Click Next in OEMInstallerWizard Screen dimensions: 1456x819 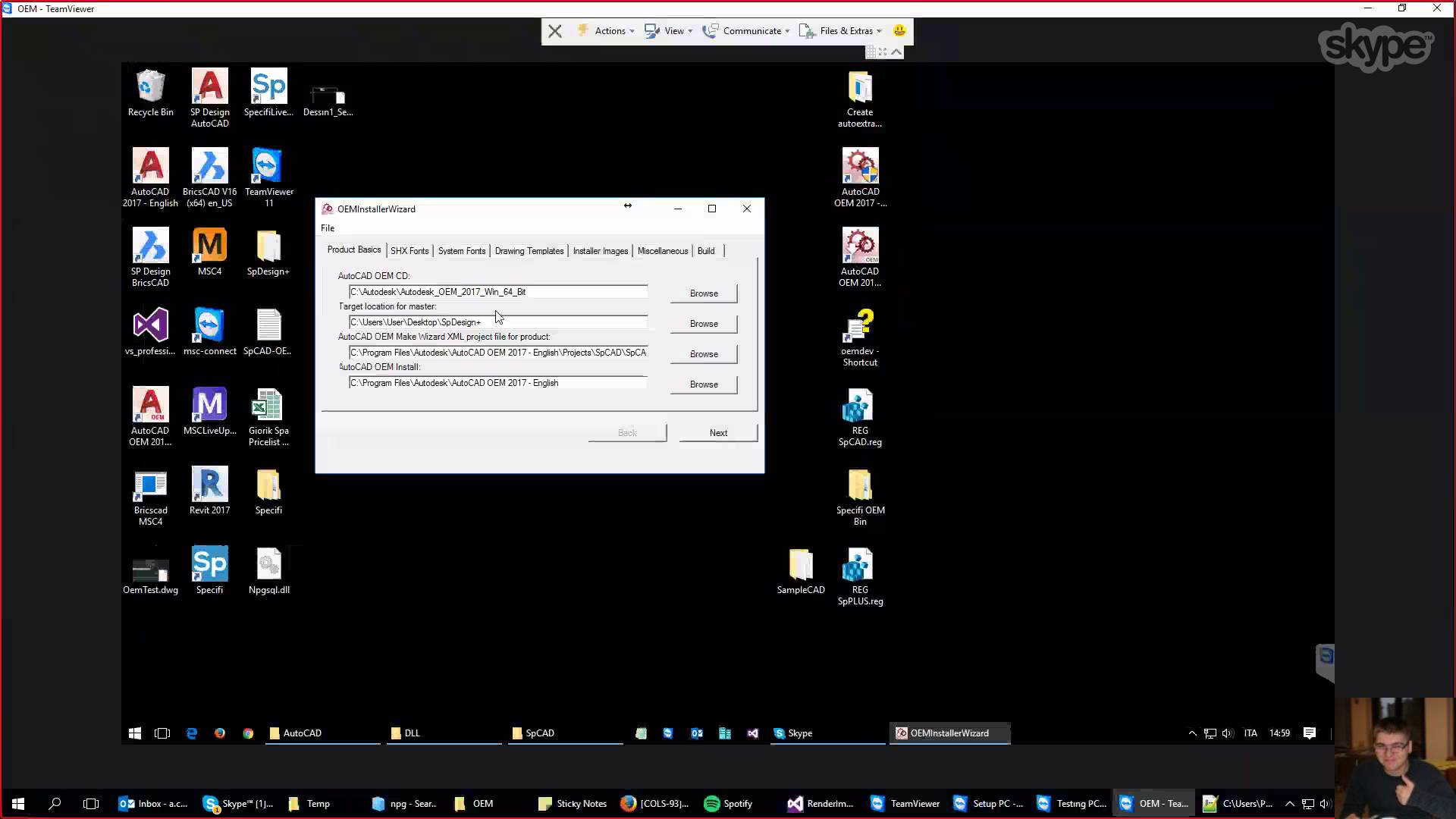tap(718, 433)
